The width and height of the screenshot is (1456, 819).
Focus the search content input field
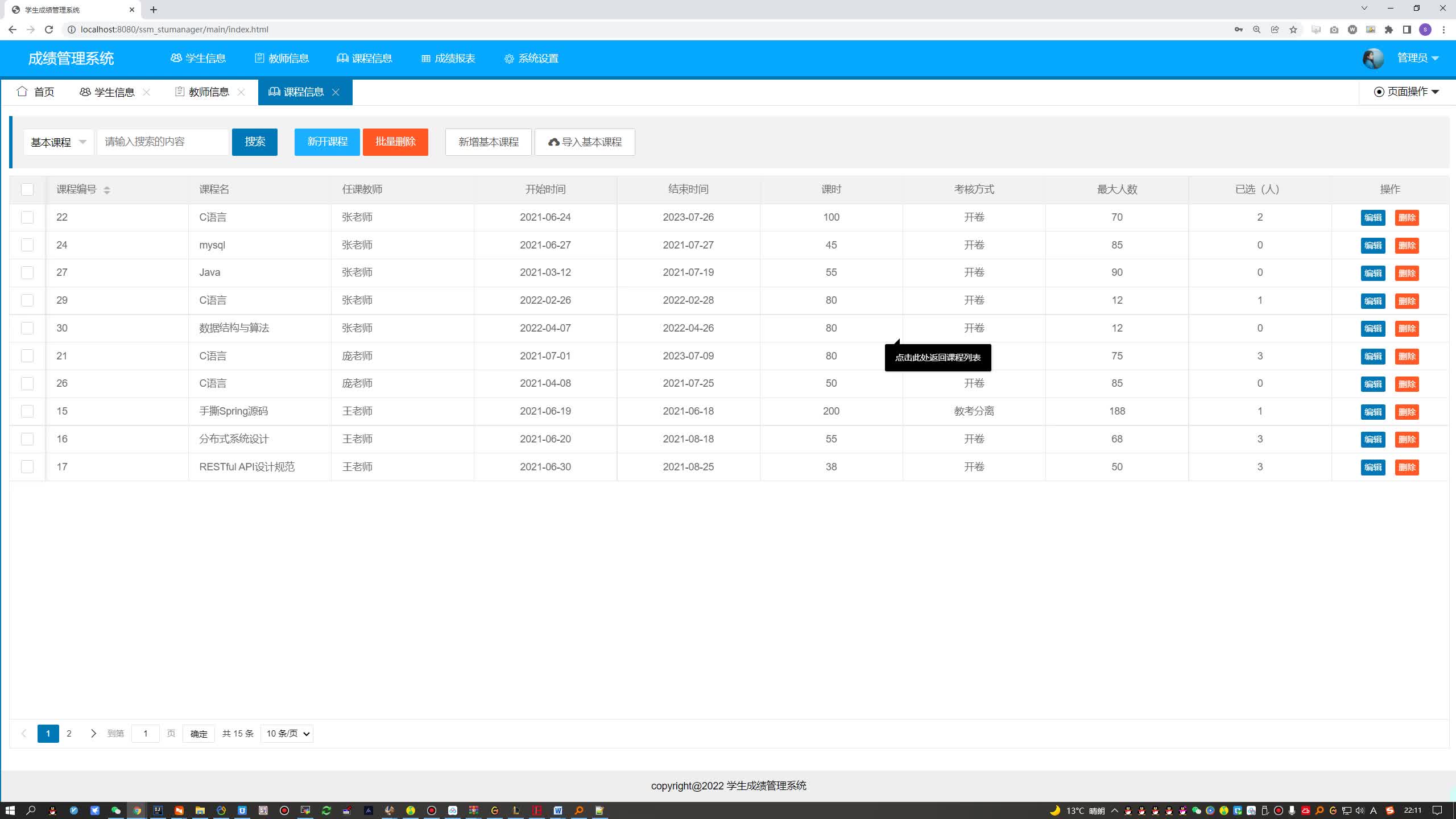pyautogui.click(x=163, y=142)
